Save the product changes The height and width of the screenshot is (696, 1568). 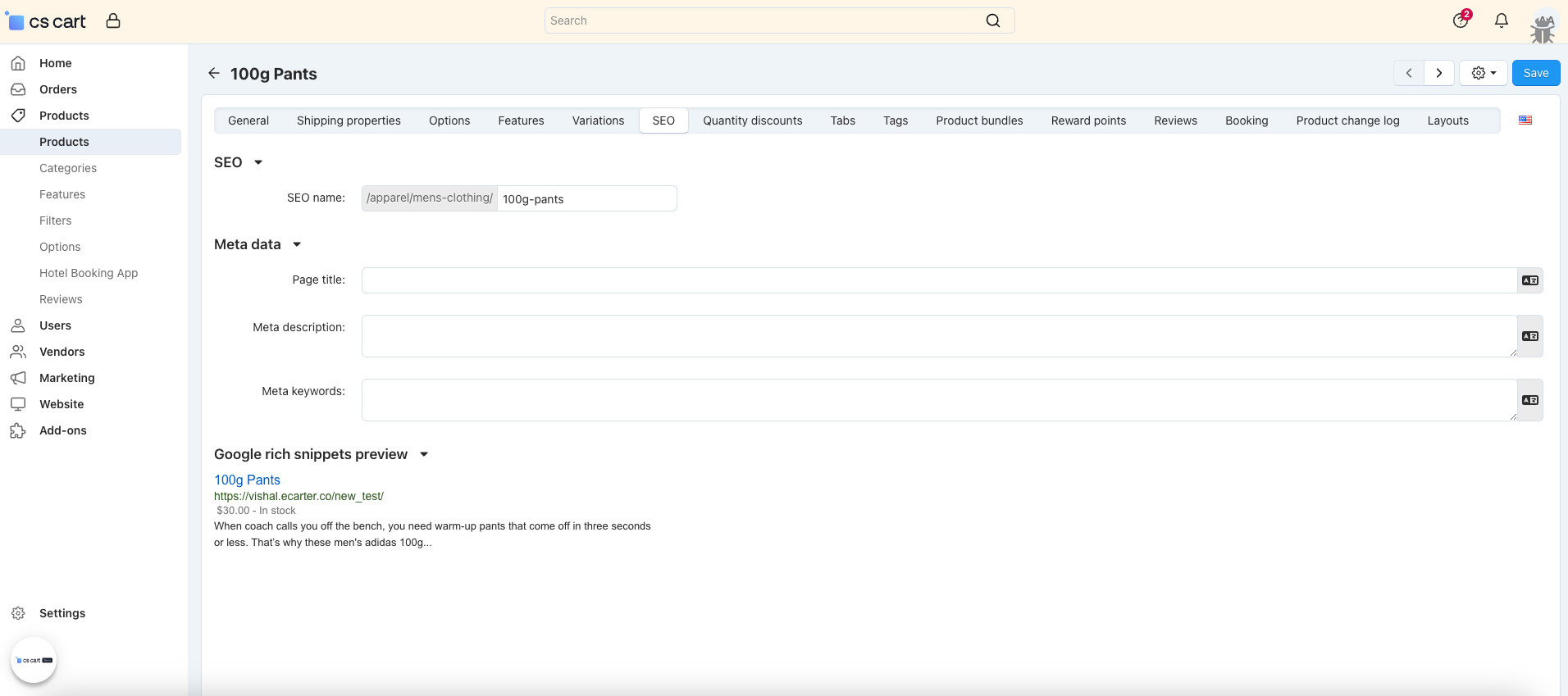pyautogui.click(x=1536, y=73)
